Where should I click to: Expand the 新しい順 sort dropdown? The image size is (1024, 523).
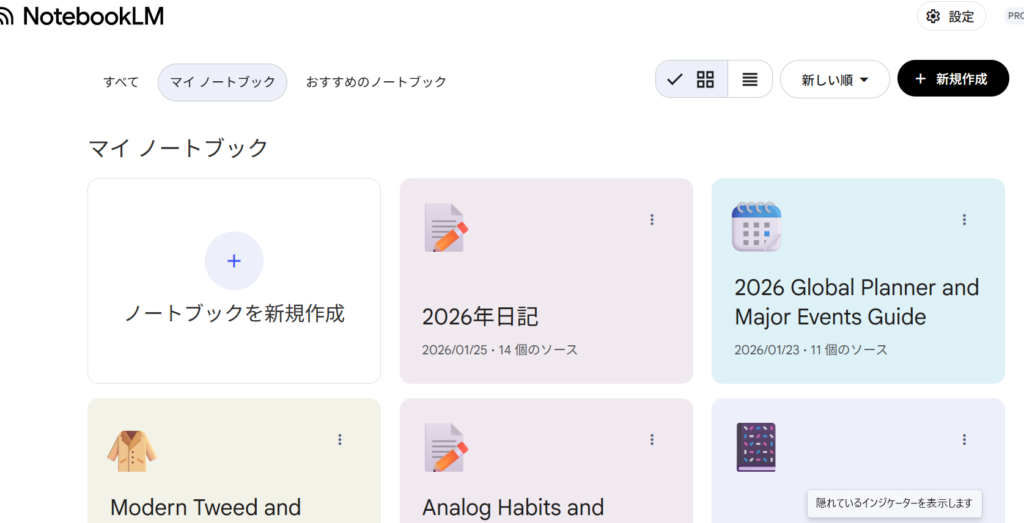coord(834,79)
